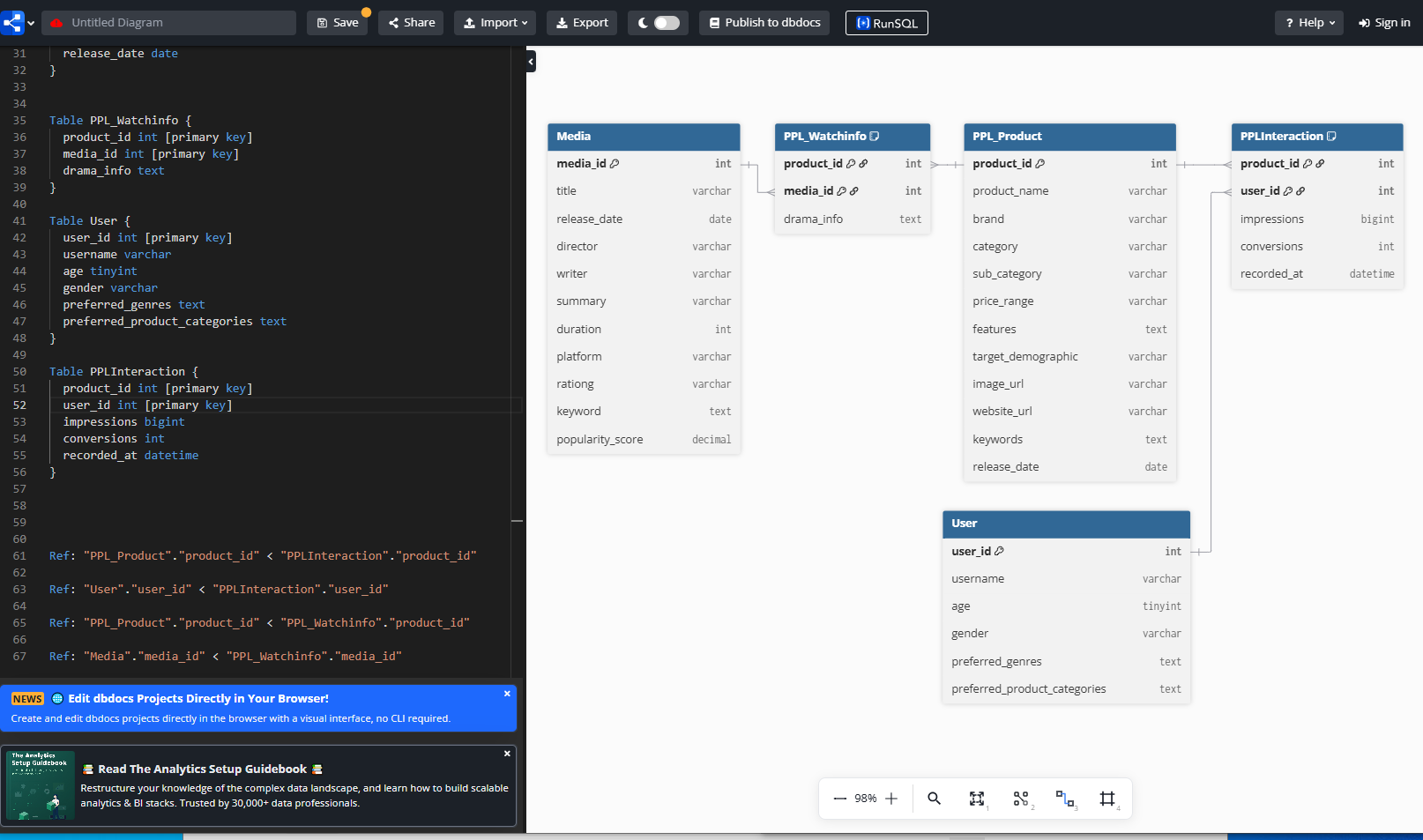The height and width of the screenshot is (840, 1423).
Task: Click the Untitled Diagram name field
Action: (169, 23)
